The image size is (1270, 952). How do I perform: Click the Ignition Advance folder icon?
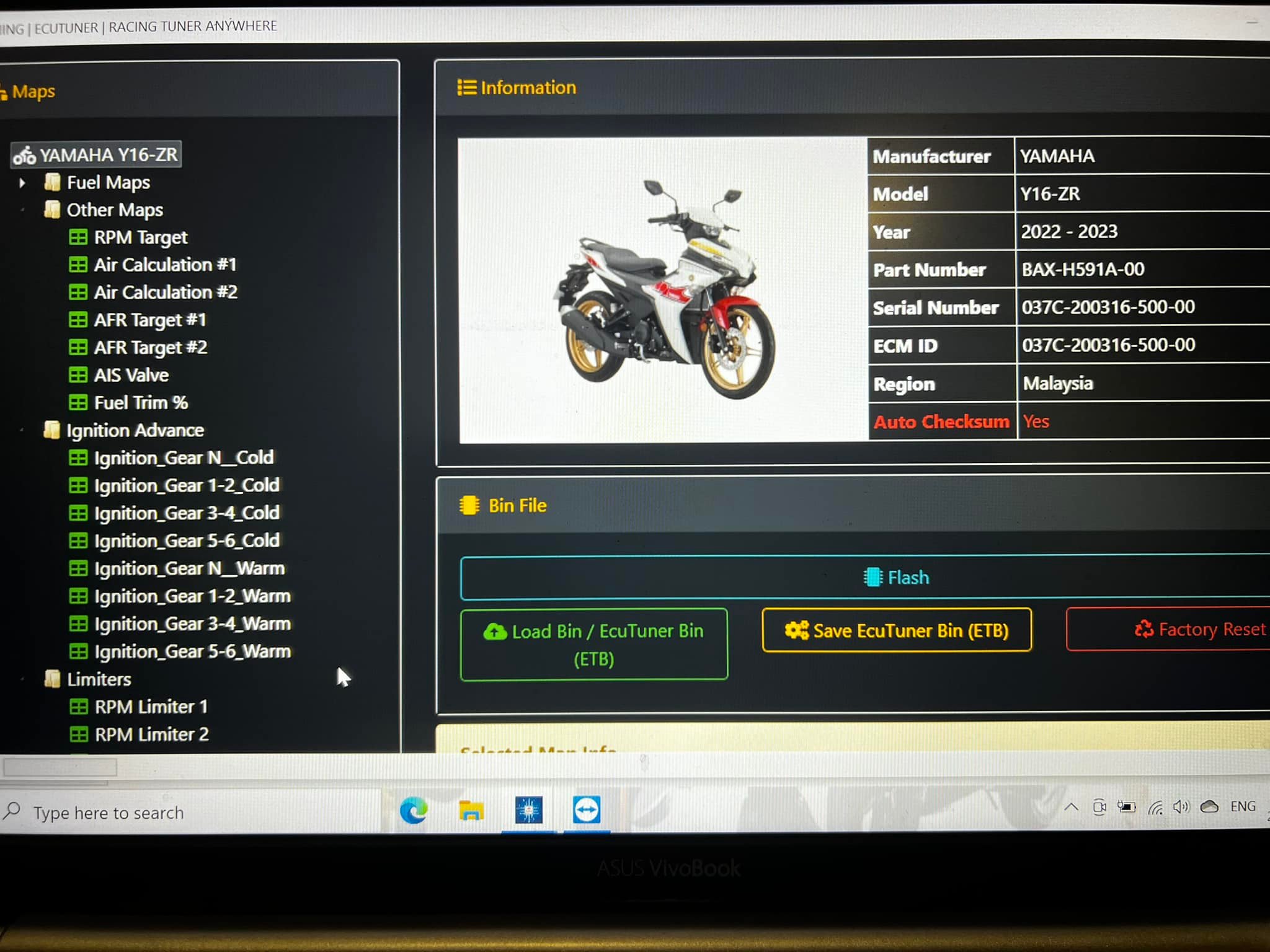(x=52, y=430)
